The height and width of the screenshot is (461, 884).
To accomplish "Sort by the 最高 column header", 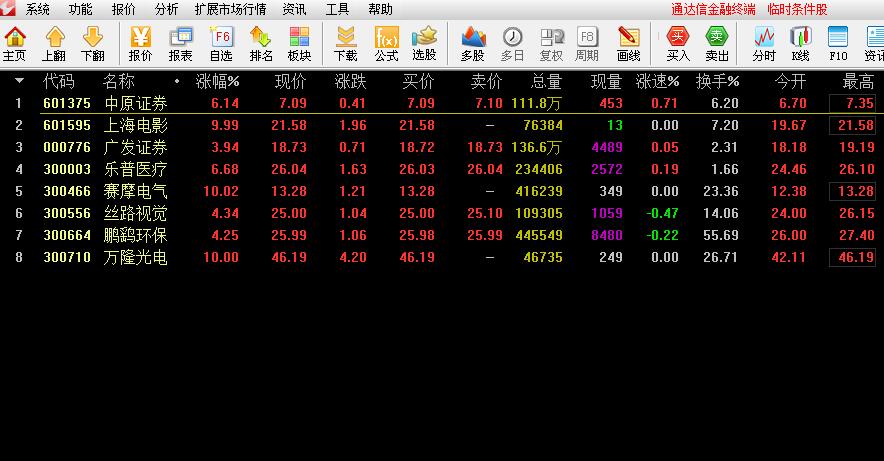I will pos(858,82).
